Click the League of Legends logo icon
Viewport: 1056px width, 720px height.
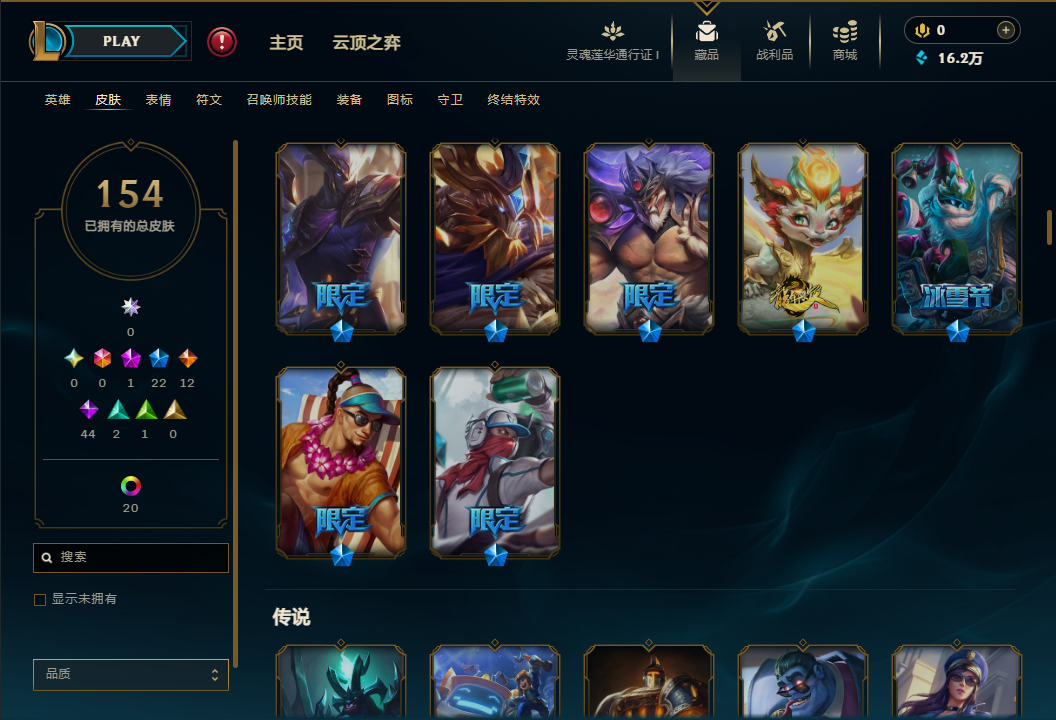point(46,41)
